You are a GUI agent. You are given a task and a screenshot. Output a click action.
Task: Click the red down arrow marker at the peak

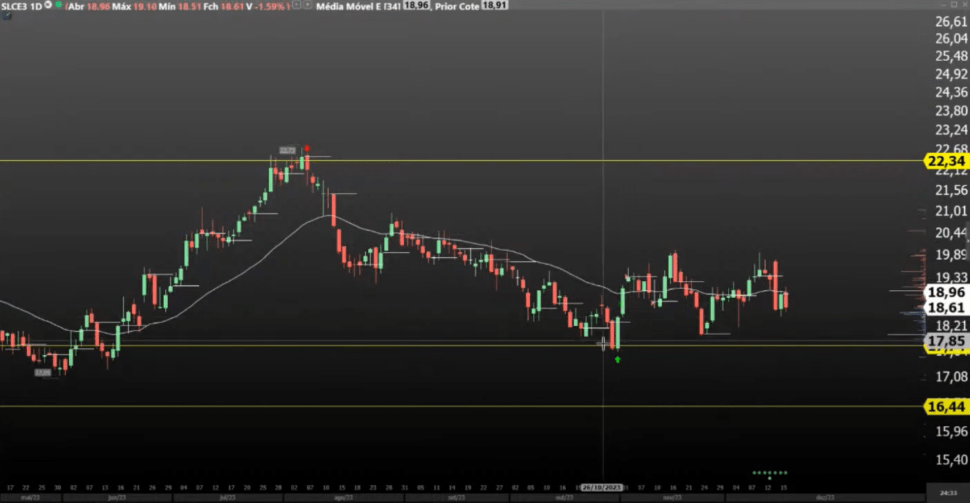tap(307, 148)
